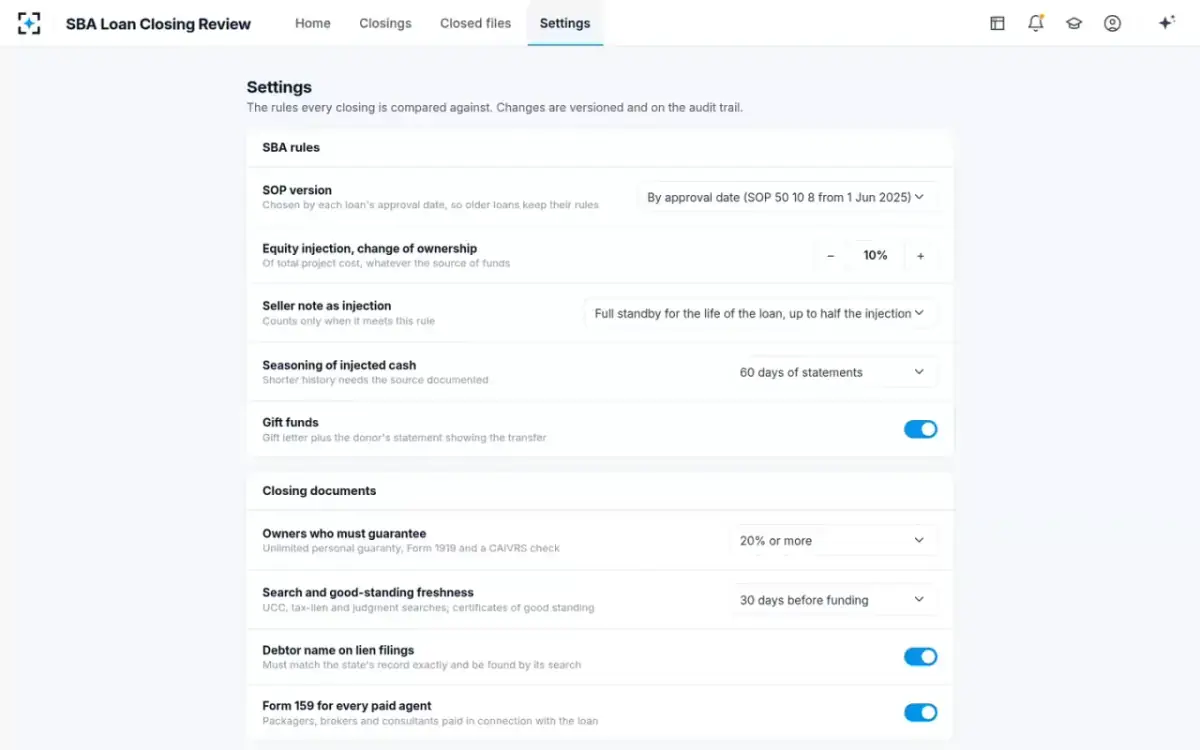Increase equity injection percentage

coord(921,256)
